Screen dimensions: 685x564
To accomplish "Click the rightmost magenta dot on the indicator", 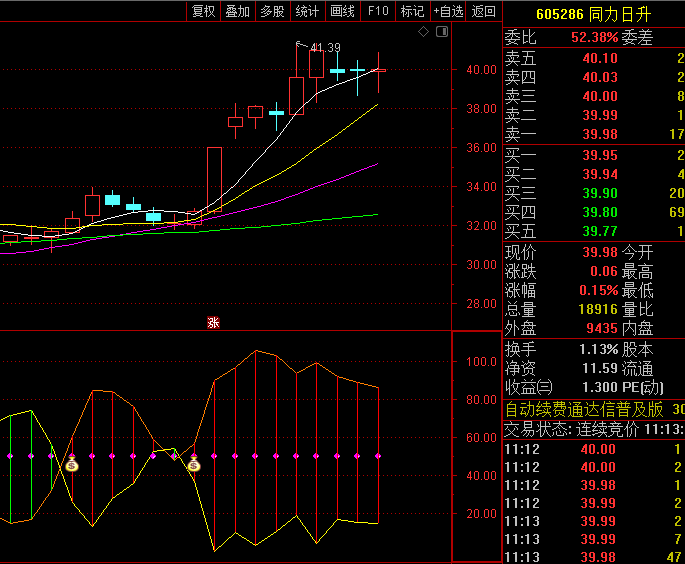I will click(378, 456).
